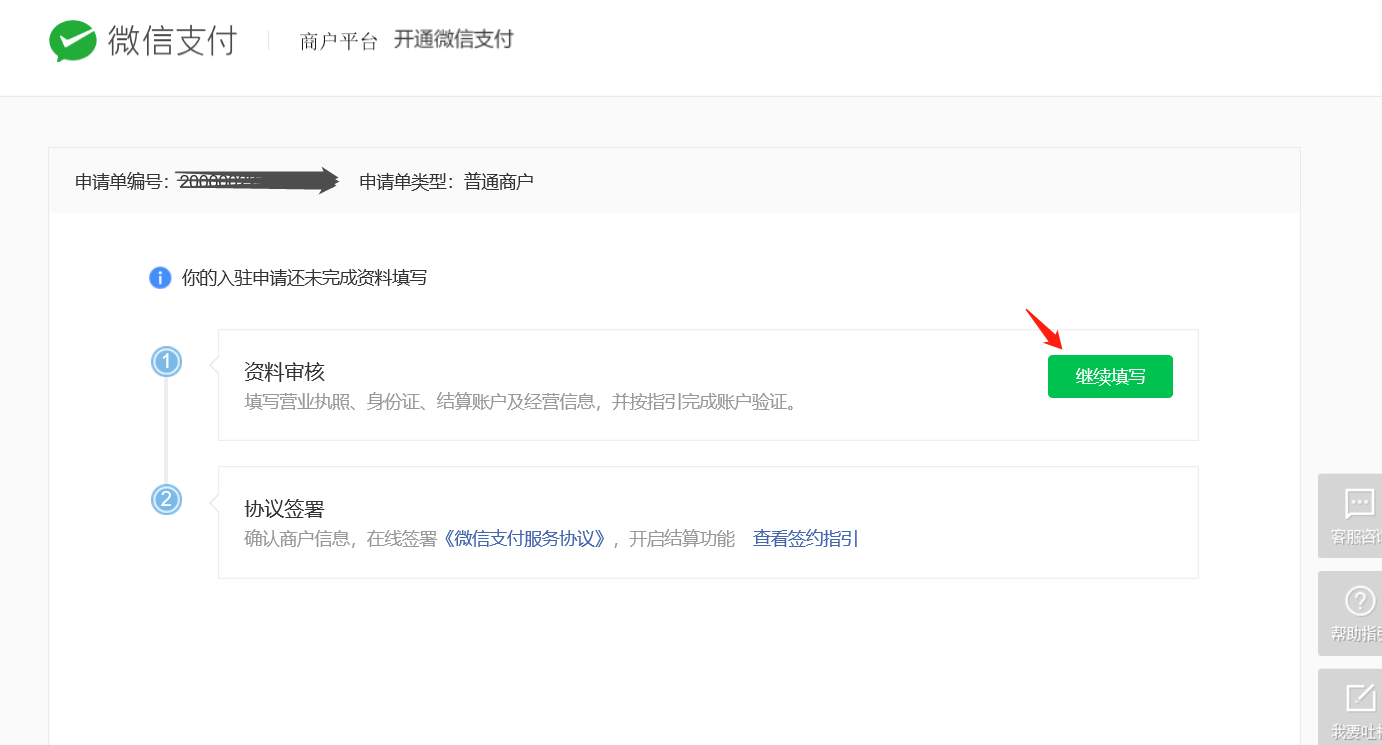Click the 确认商户信息，在线签署 description text
The width and height of the screenshot is (1382, 745).
pos(341,539)
